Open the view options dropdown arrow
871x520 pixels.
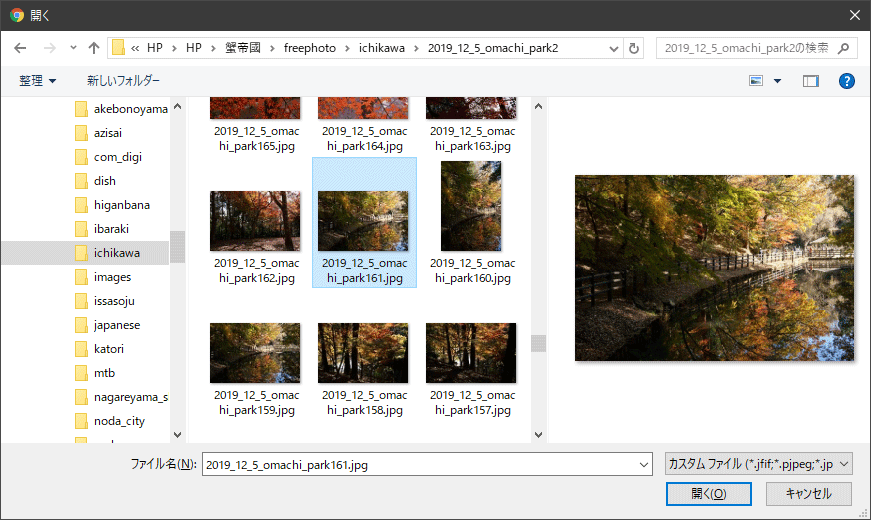[777, 81]
